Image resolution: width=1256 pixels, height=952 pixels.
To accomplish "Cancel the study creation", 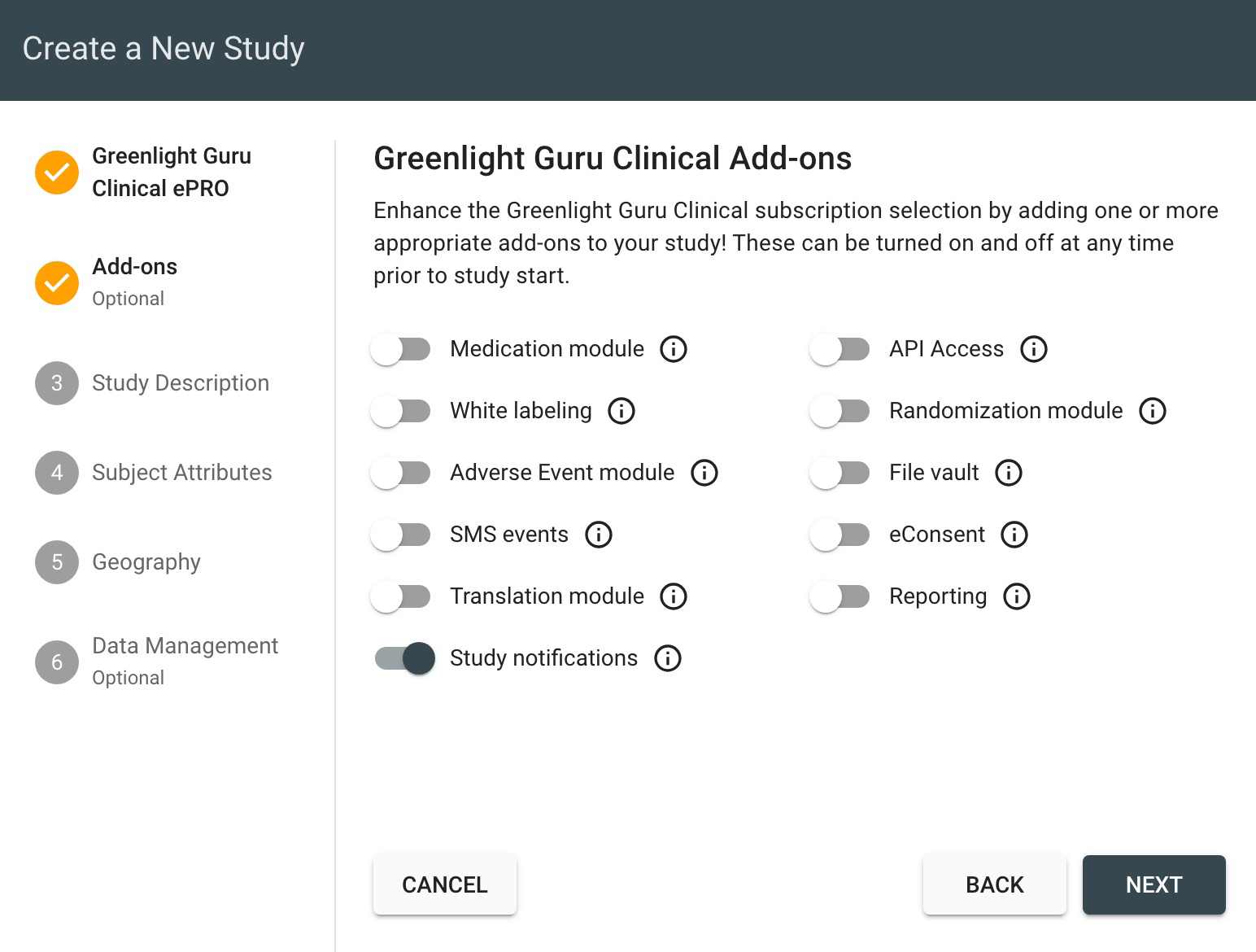I will [444, 884].
